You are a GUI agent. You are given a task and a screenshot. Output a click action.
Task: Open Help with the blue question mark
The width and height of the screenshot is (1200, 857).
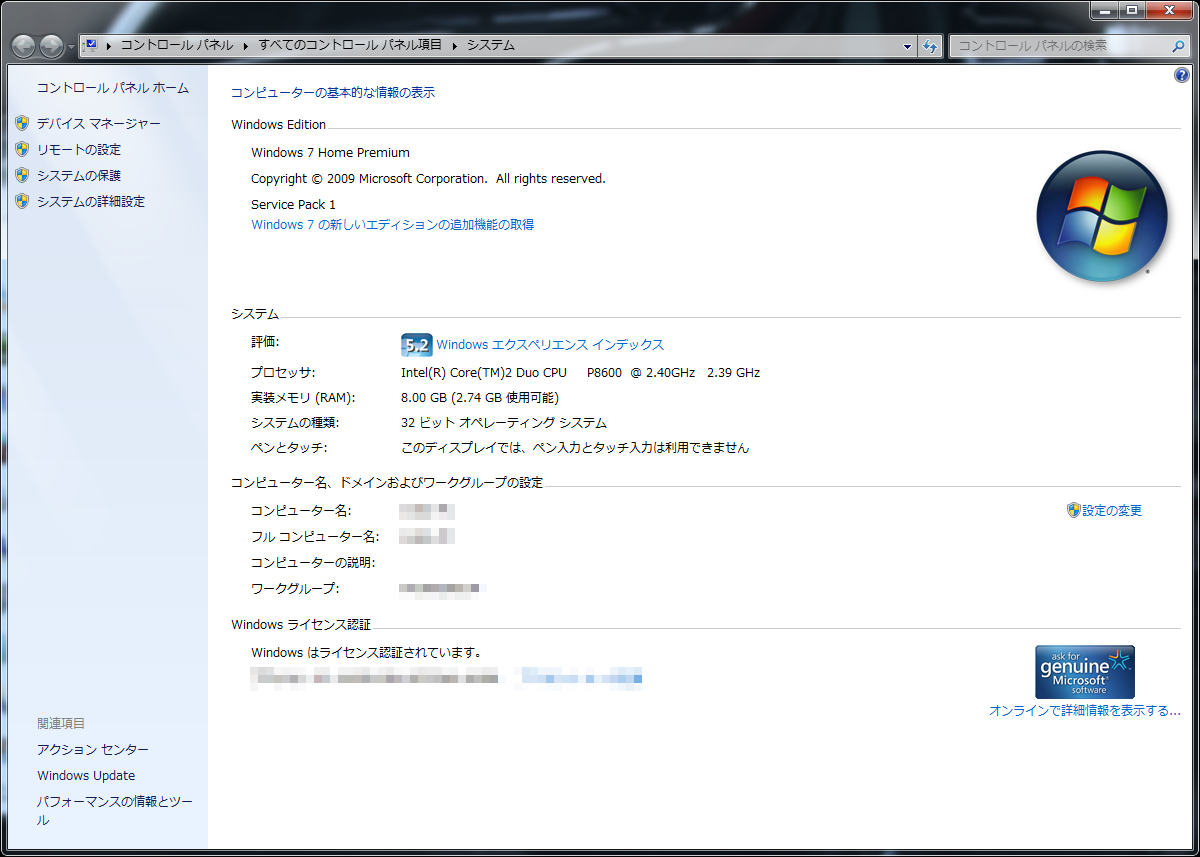(x=1182, y=76)
